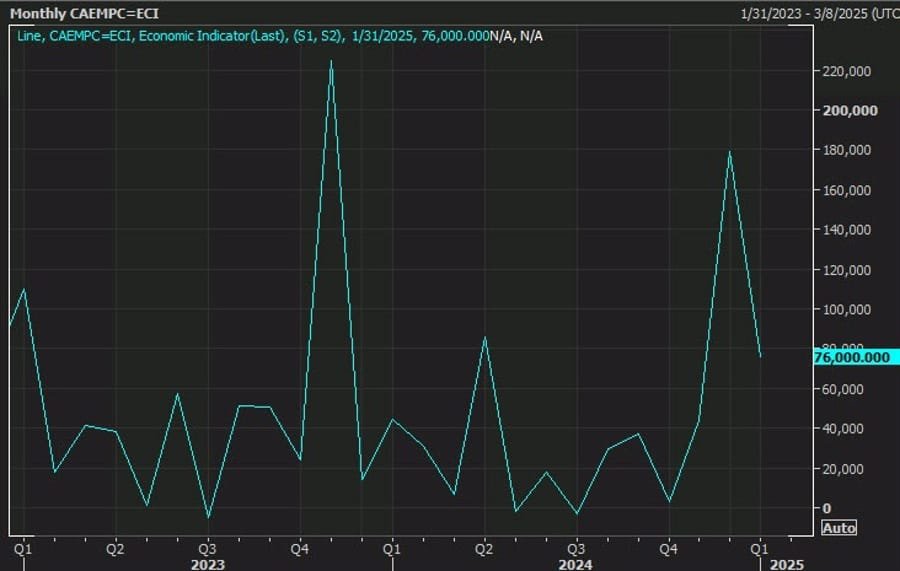Click the 100,000 label on value axis
Image resolution: width=900 pixels, height=571 pixels.
(x=850, y=309)
